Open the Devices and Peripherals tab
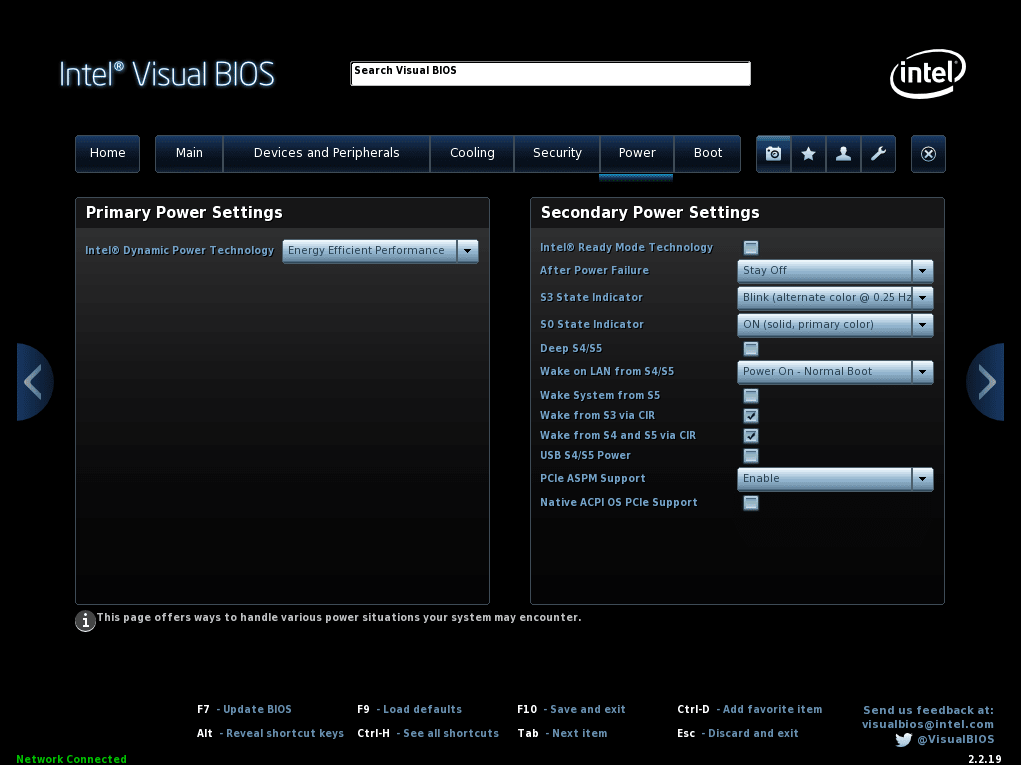 (326, 154)
